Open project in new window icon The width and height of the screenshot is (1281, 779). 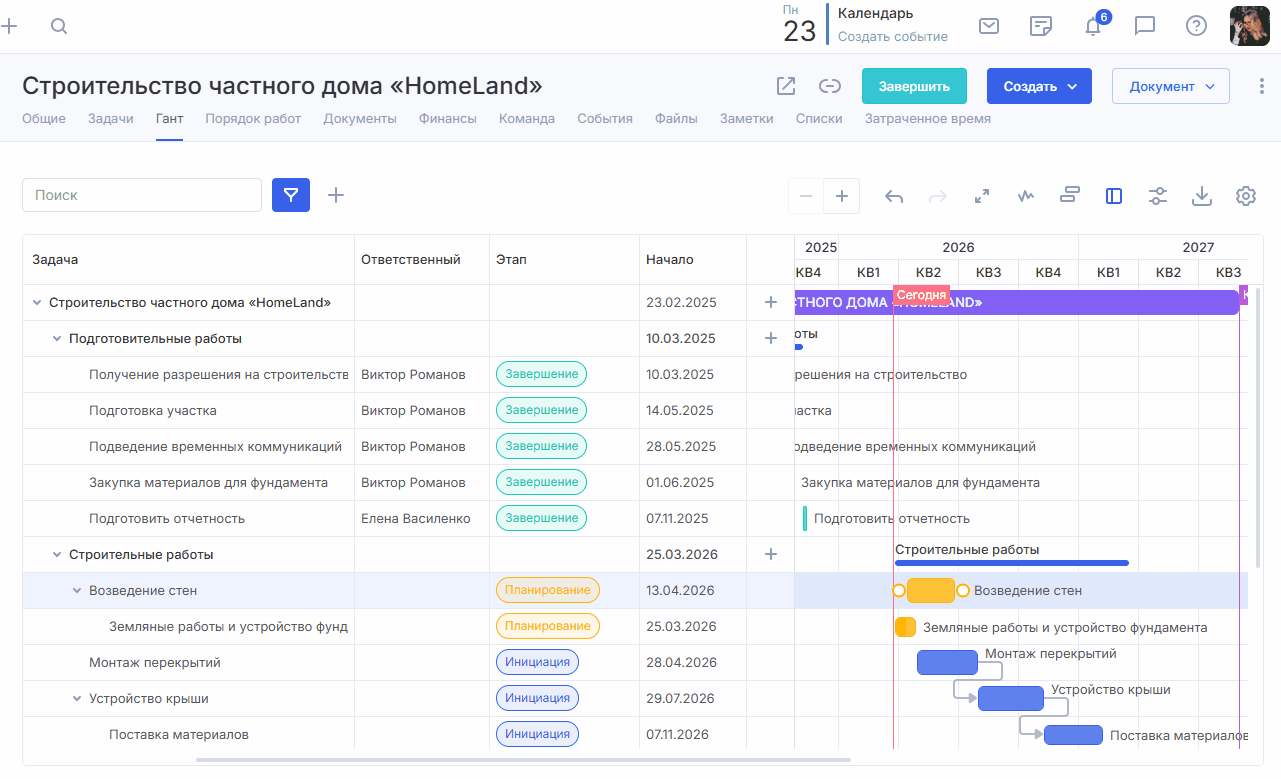[x=786, y=86]
